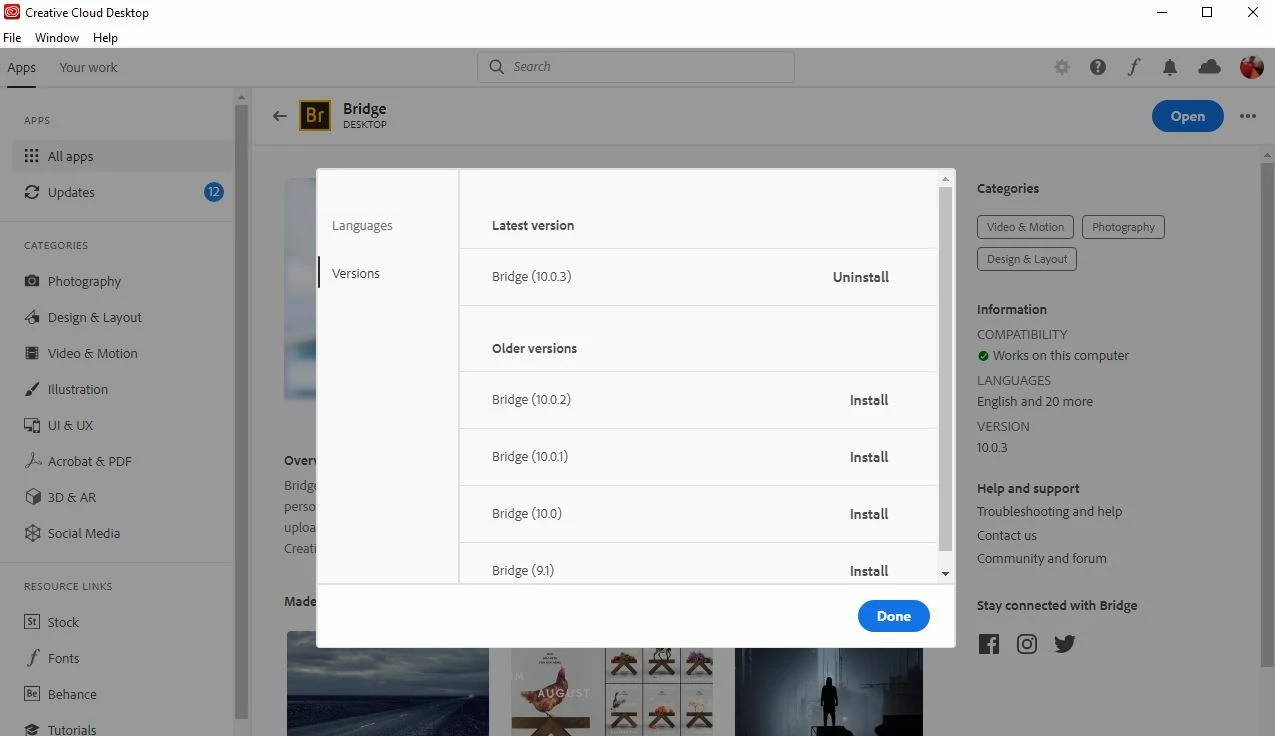
Task: Open the Window menu
Action: pyautogui.click(x=57, y=38)
